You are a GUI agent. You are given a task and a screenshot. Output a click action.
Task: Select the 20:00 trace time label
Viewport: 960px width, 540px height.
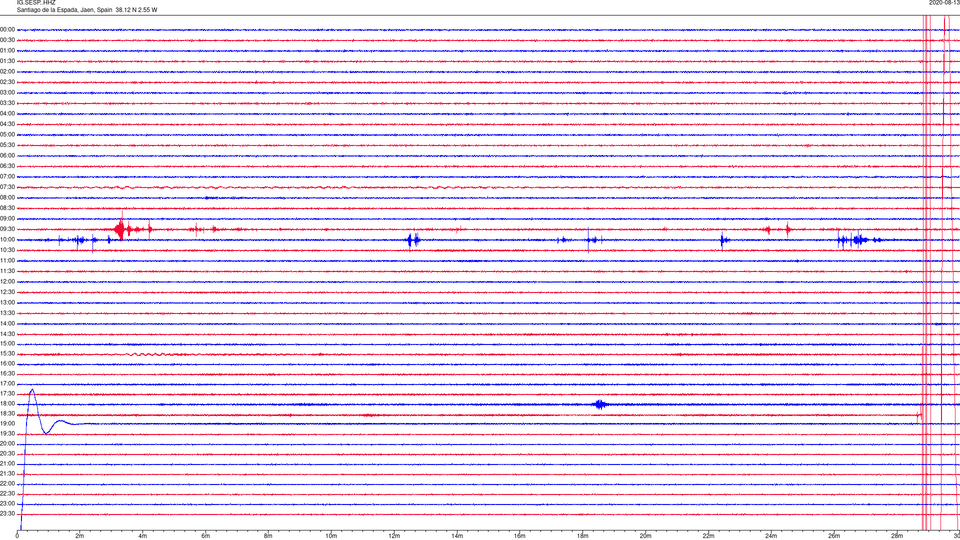pyautogui.click(x=7, y=444)
